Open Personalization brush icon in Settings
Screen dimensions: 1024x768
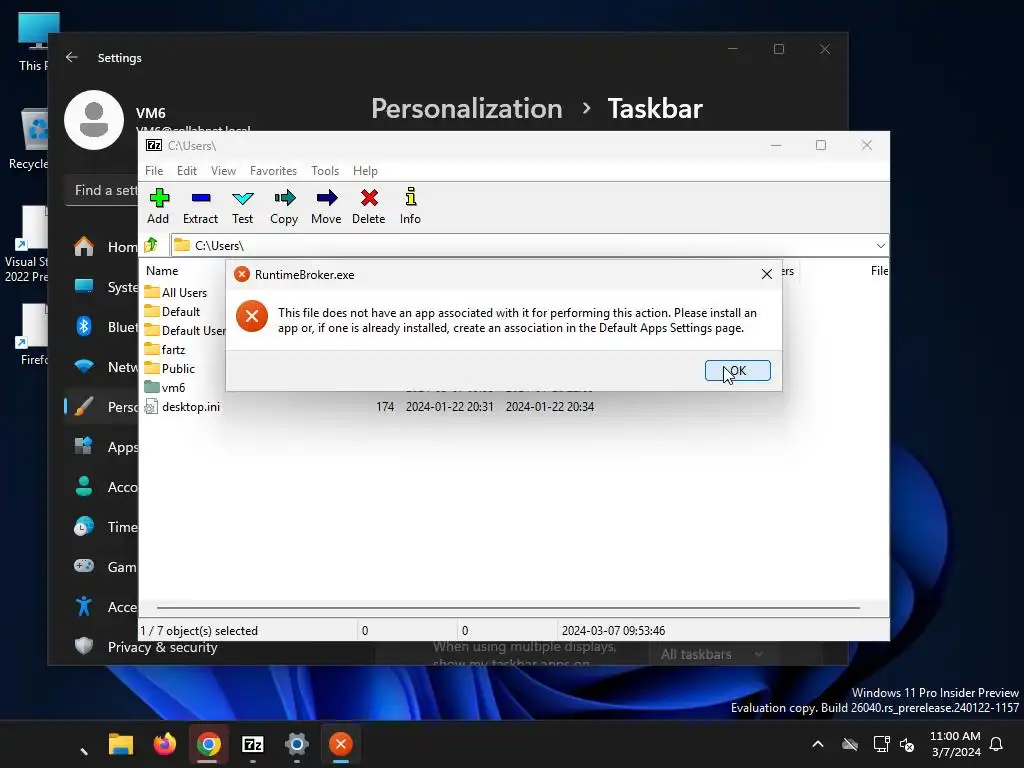coord(84,406)
